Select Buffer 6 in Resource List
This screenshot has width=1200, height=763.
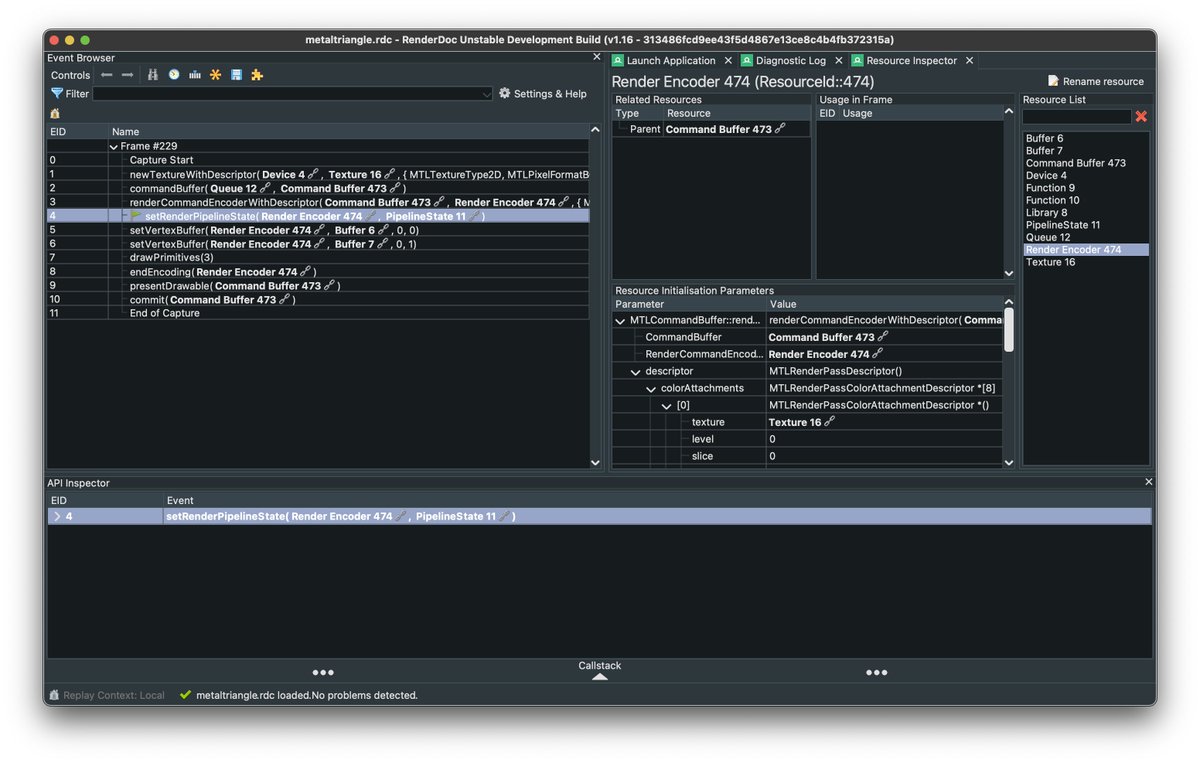(x=1086, y=138)
